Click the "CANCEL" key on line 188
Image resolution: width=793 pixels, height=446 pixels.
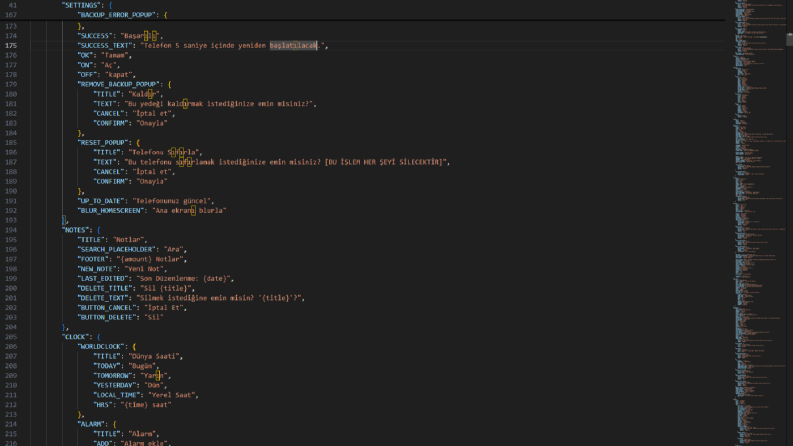109,172
